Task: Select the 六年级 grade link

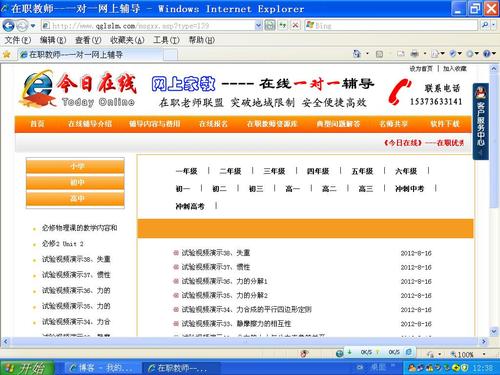Action: pos(406,171)
